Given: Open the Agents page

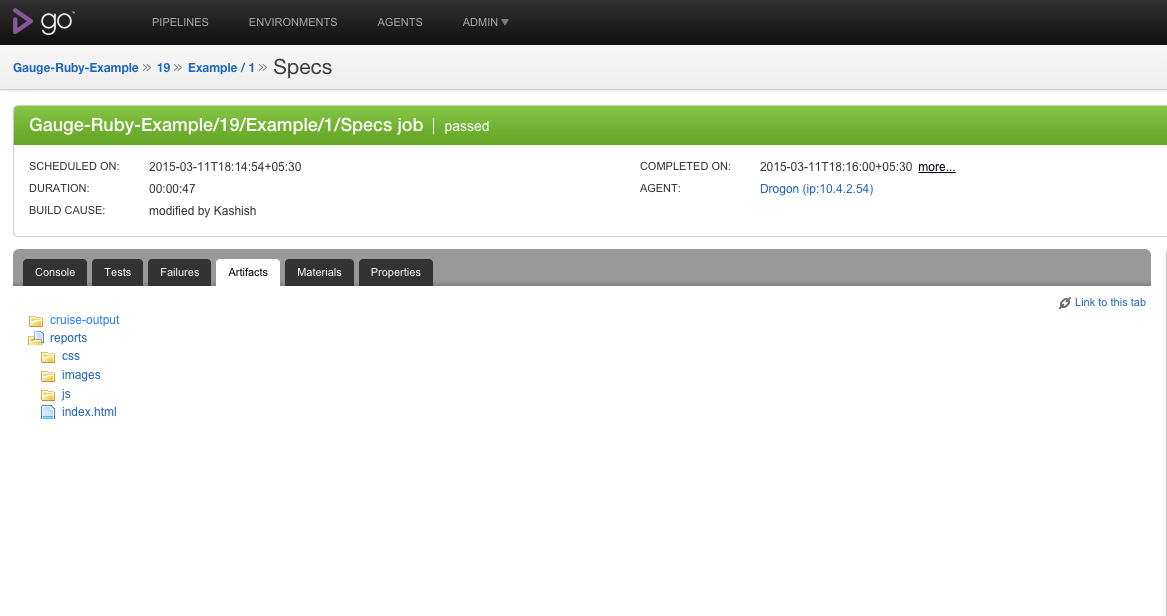Looking at the screenshot, I should [400, 22].
